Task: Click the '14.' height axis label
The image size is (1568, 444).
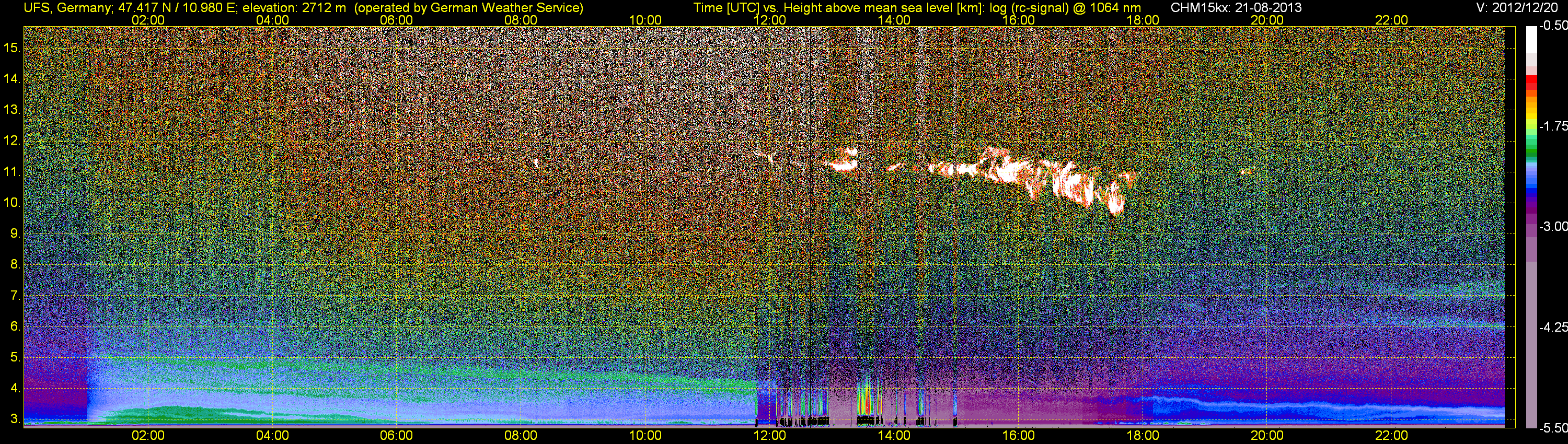Action: click(12, 78)
